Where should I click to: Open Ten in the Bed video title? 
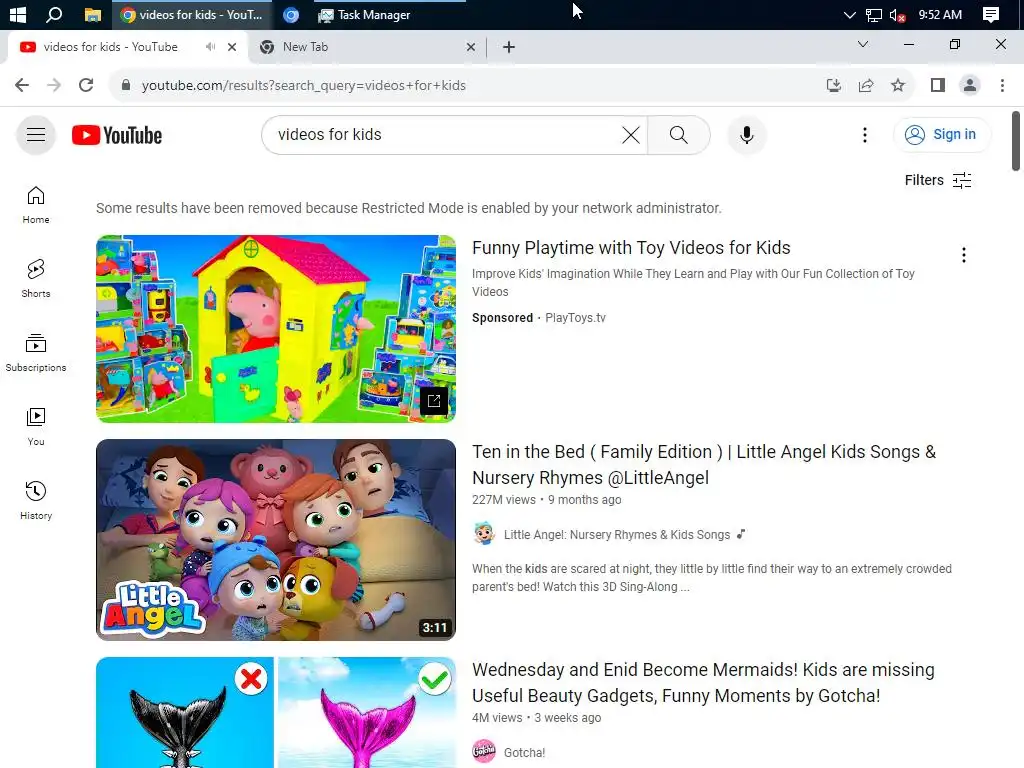coord(704,465)
